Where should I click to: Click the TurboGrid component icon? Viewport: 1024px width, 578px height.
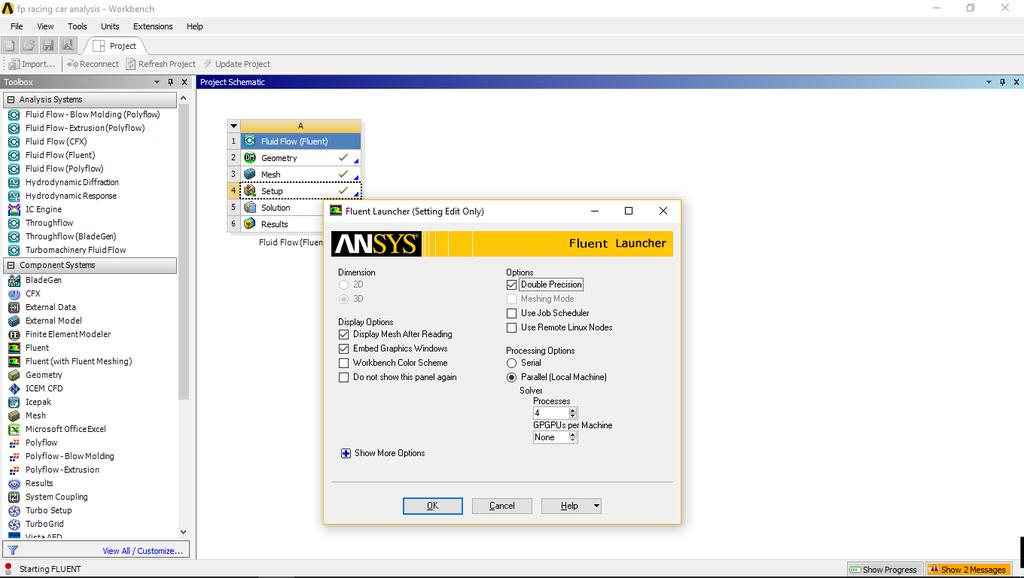(14, 524)
